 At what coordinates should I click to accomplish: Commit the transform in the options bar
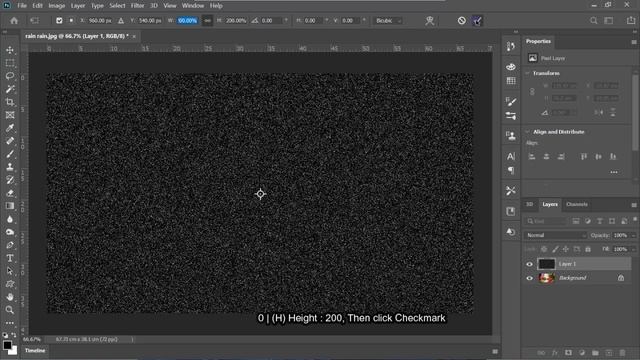477,20
